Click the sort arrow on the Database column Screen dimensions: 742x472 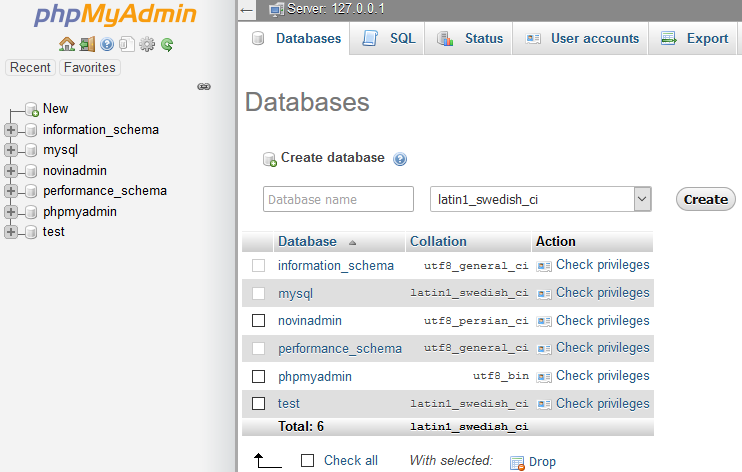click(352, 243)
